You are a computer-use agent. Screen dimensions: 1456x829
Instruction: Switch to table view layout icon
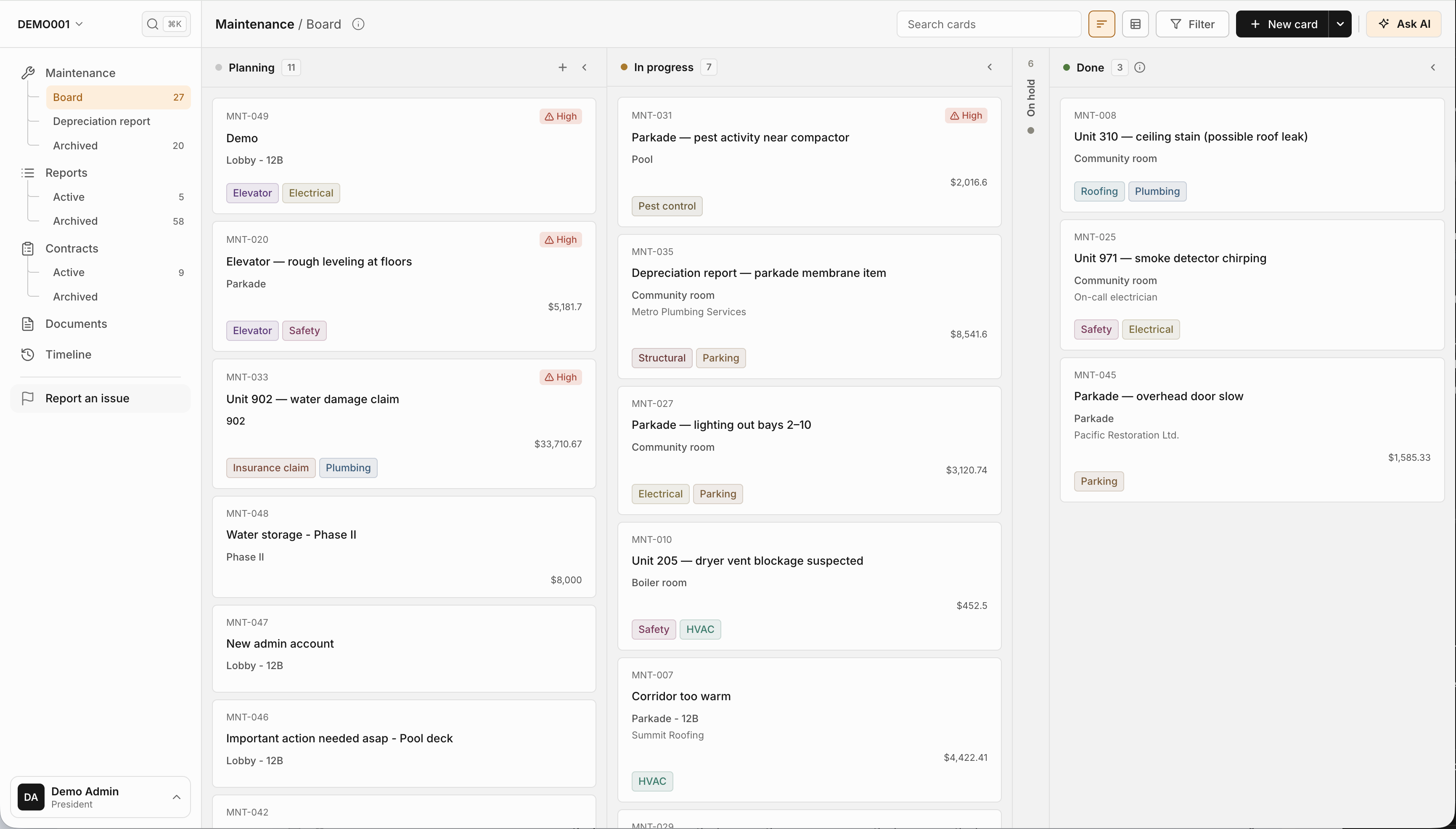point(1135,24)
